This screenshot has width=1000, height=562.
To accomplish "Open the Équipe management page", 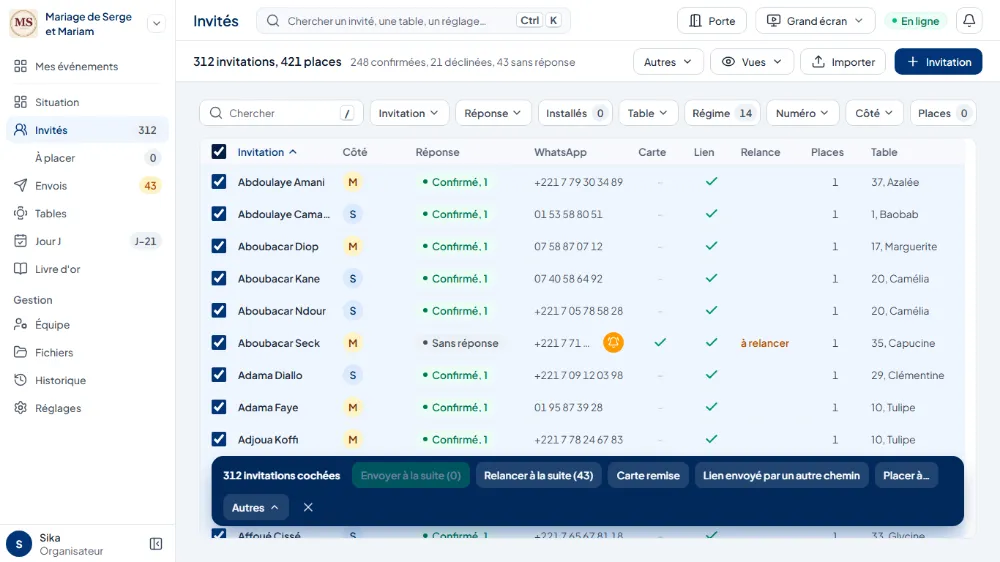I will (87, 325).
